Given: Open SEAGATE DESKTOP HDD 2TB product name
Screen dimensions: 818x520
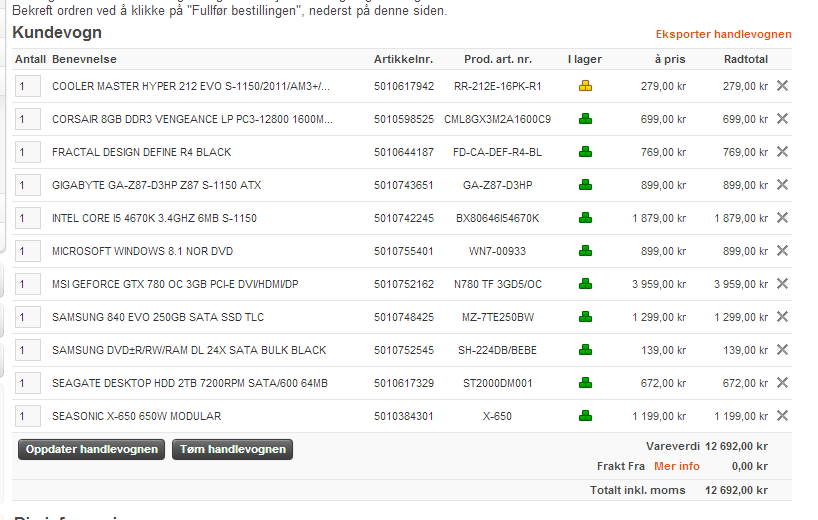Looking at the screenshot, I should click(x=190, y=383).
